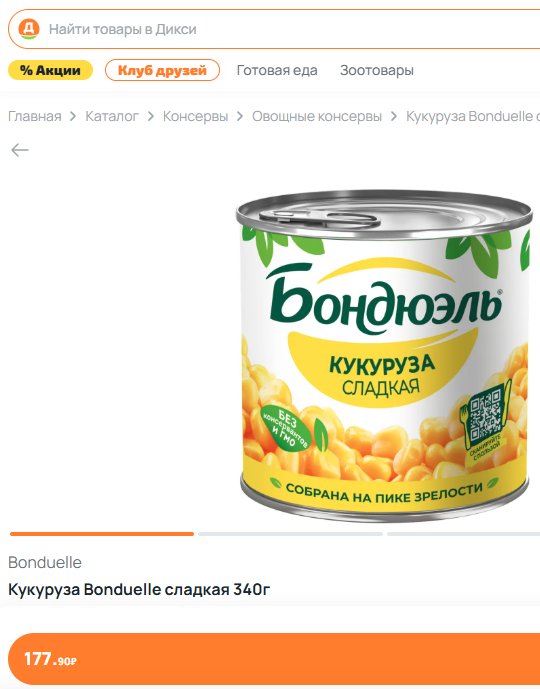540x689 pixels.
Task: Open the % Акции promotions section
Action: click(x=51, y=70)
